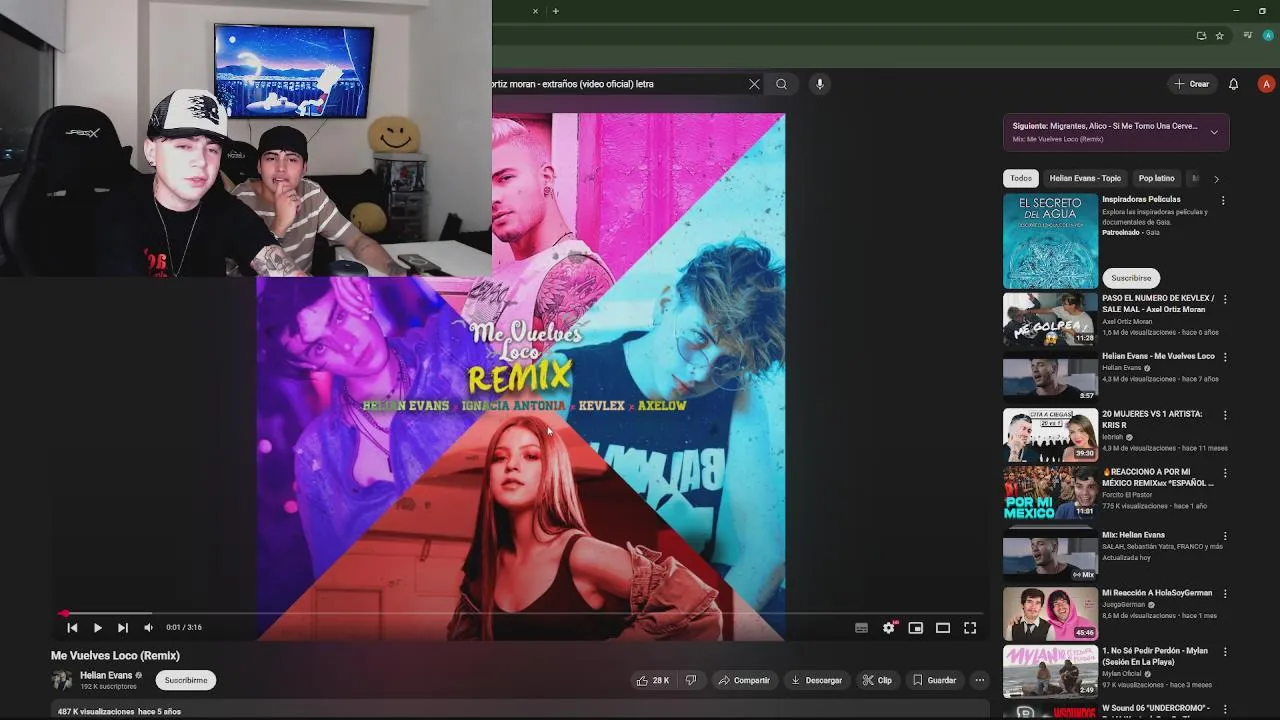The height and width of the screenshot is (720, 1280).
Task: Switch to miniplayer mode
Action: pos(915,628)
